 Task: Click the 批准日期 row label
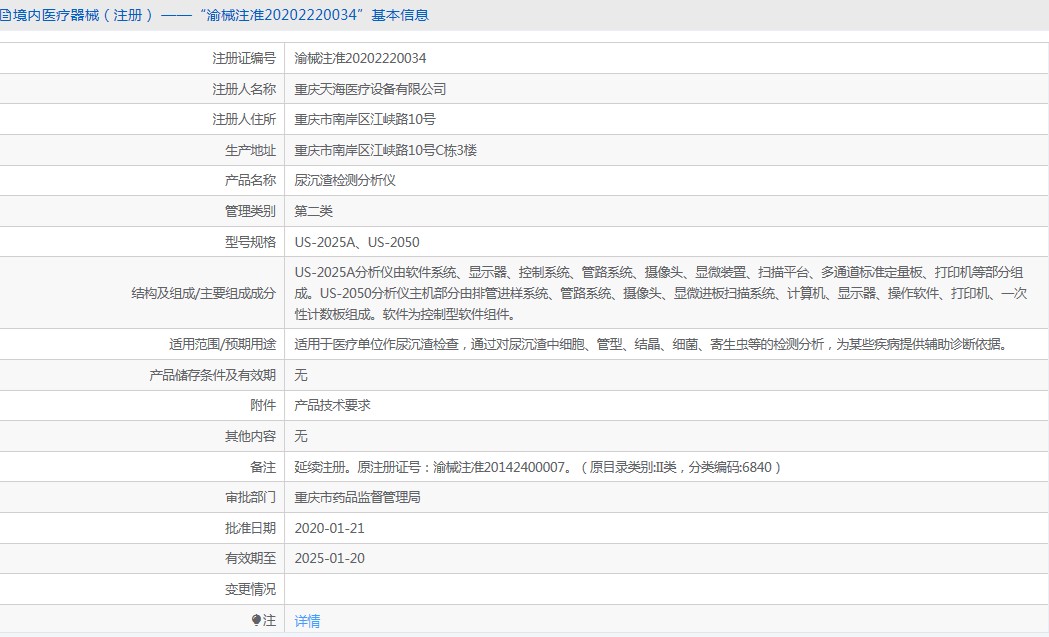(x=250, y=528)
